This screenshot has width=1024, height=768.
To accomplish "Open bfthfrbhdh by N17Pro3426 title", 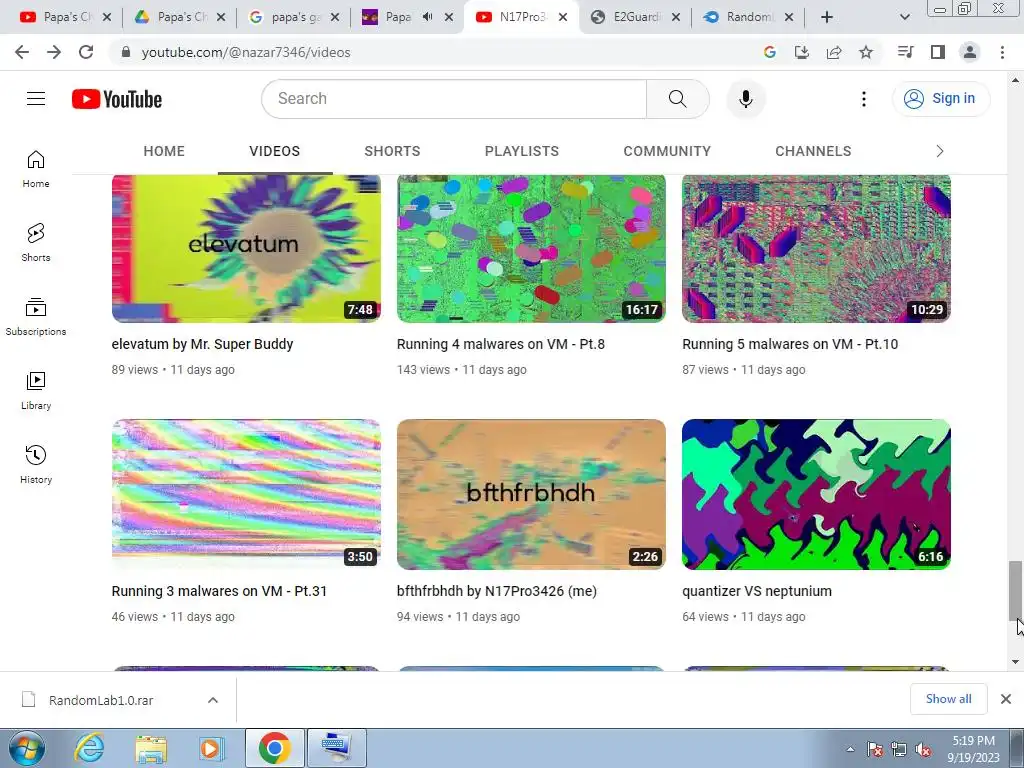I will point(497,591).
